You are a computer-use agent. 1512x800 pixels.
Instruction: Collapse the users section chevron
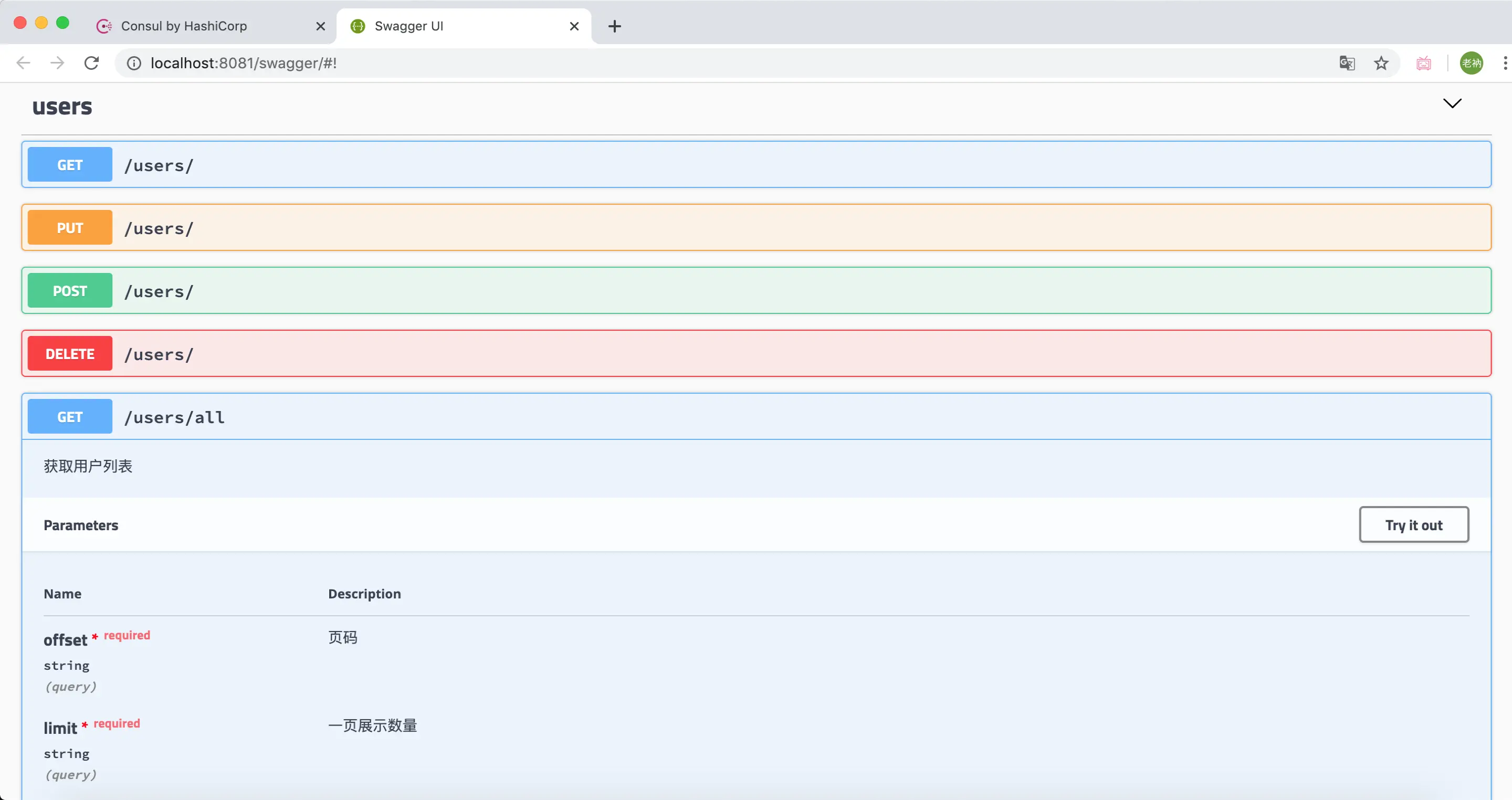click(1452, 103)
